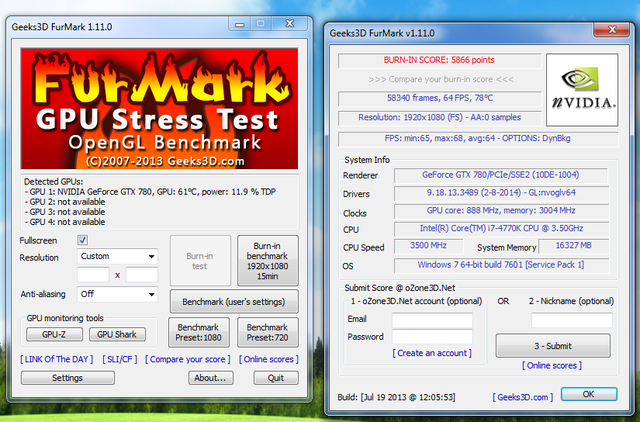Close the FurMark main window

coord(289,24)
